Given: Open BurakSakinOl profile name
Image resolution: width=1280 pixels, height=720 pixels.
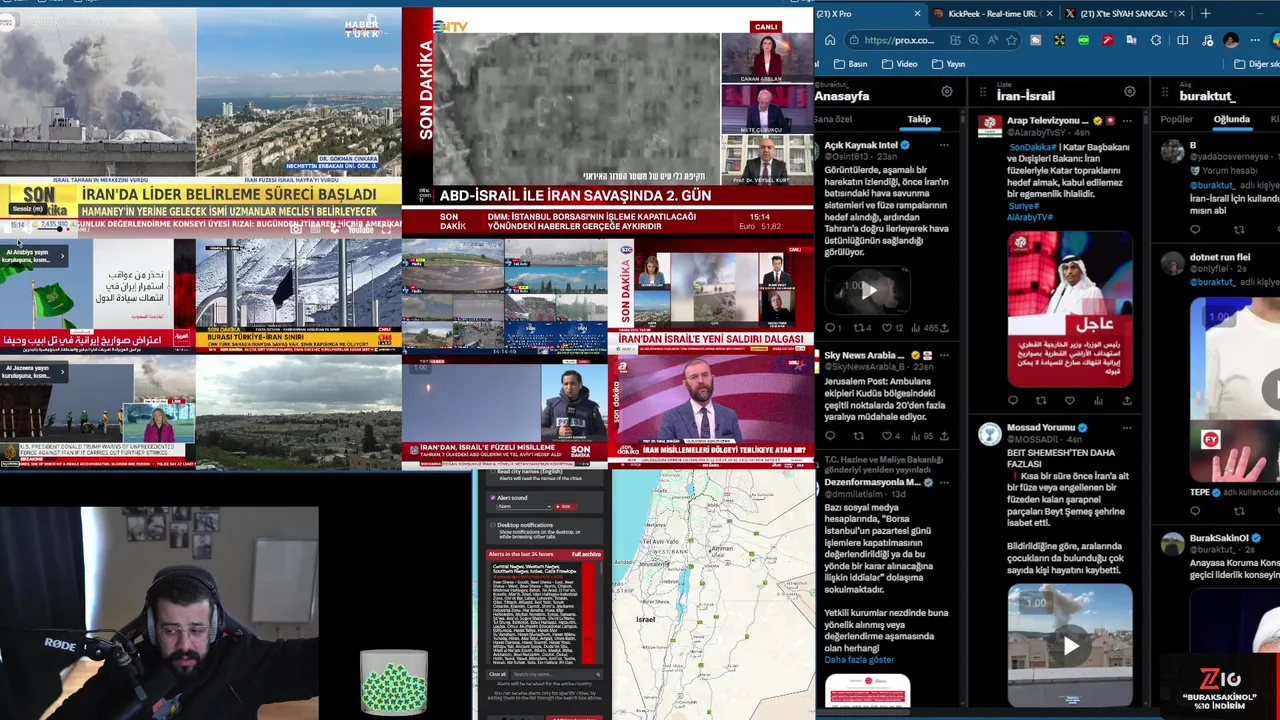Looking at the screenshot, I should (x=1219, y=538).
